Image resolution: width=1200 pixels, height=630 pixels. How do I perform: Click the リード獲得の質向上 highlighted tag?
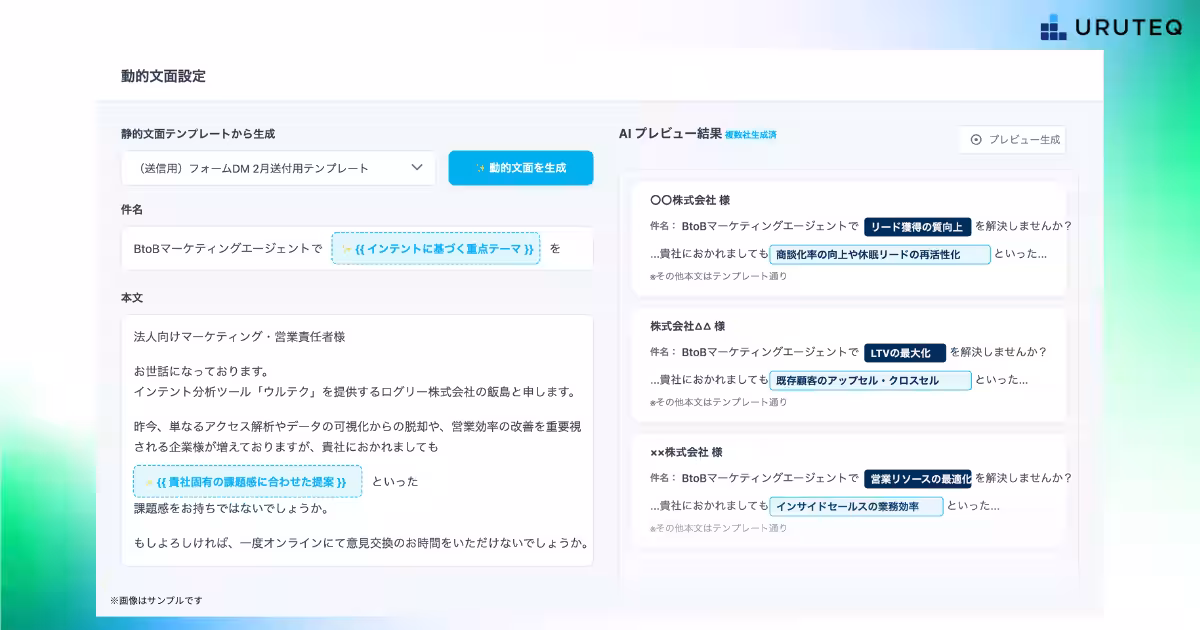pos(917,227)
